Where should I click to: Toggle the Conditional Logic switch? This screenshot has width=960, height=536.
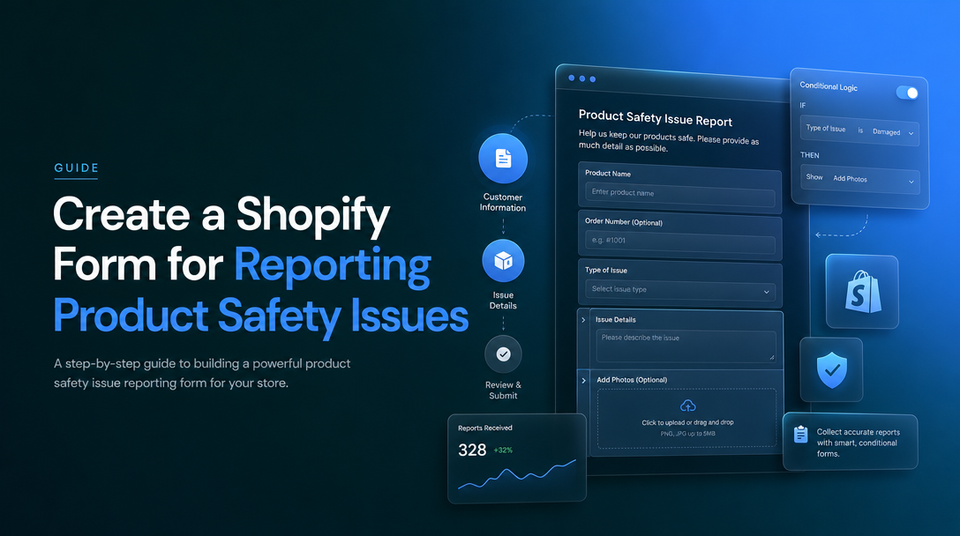pos(907,92)
